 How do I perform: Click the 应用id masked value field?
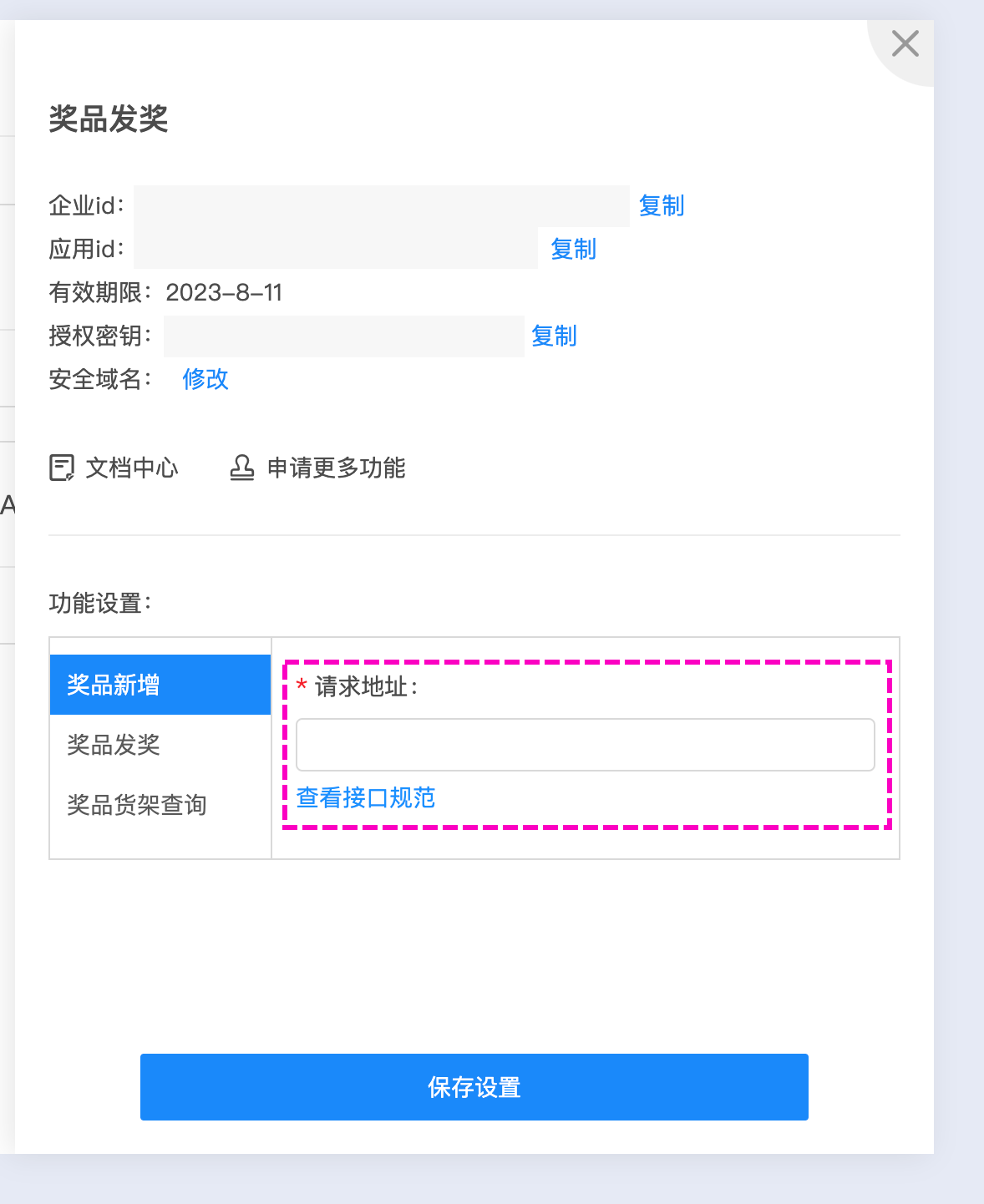point(336,248)
